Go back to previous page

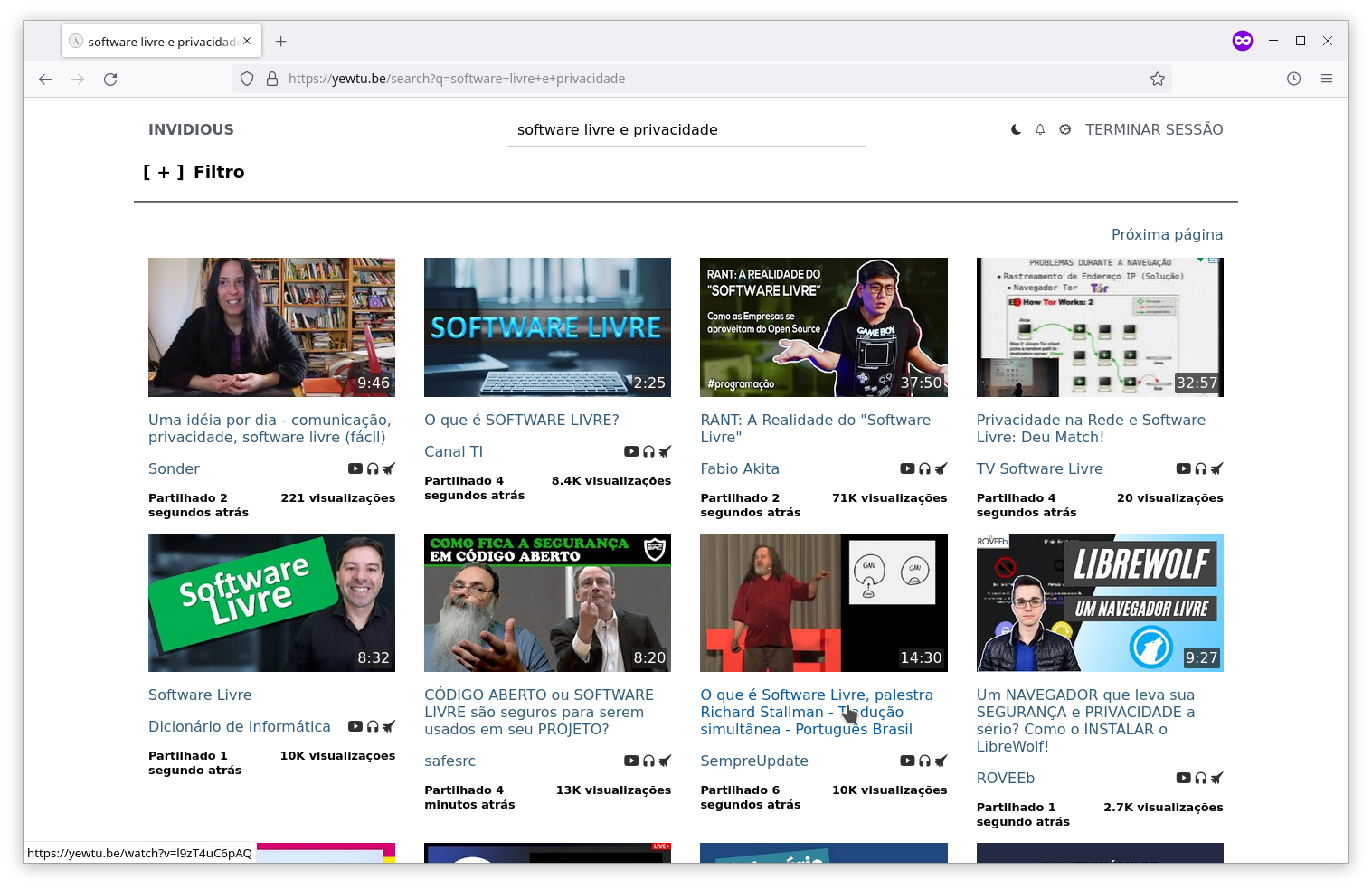pyautogui.click(x=45, y=79)
